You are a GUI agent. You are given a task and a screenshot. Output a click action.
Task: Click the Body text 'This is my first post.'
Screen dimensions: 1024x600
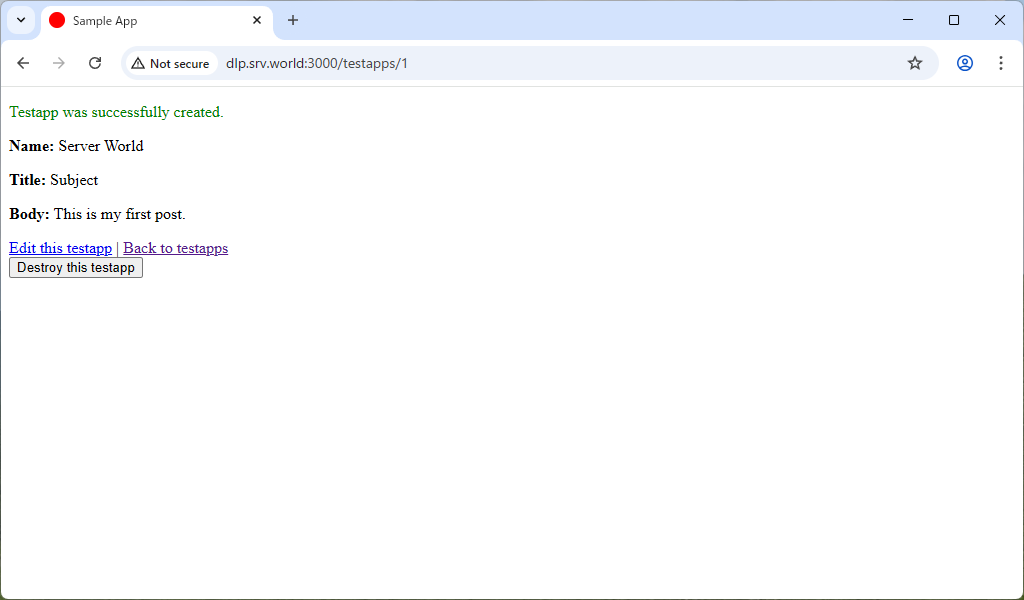pos(119,214)
